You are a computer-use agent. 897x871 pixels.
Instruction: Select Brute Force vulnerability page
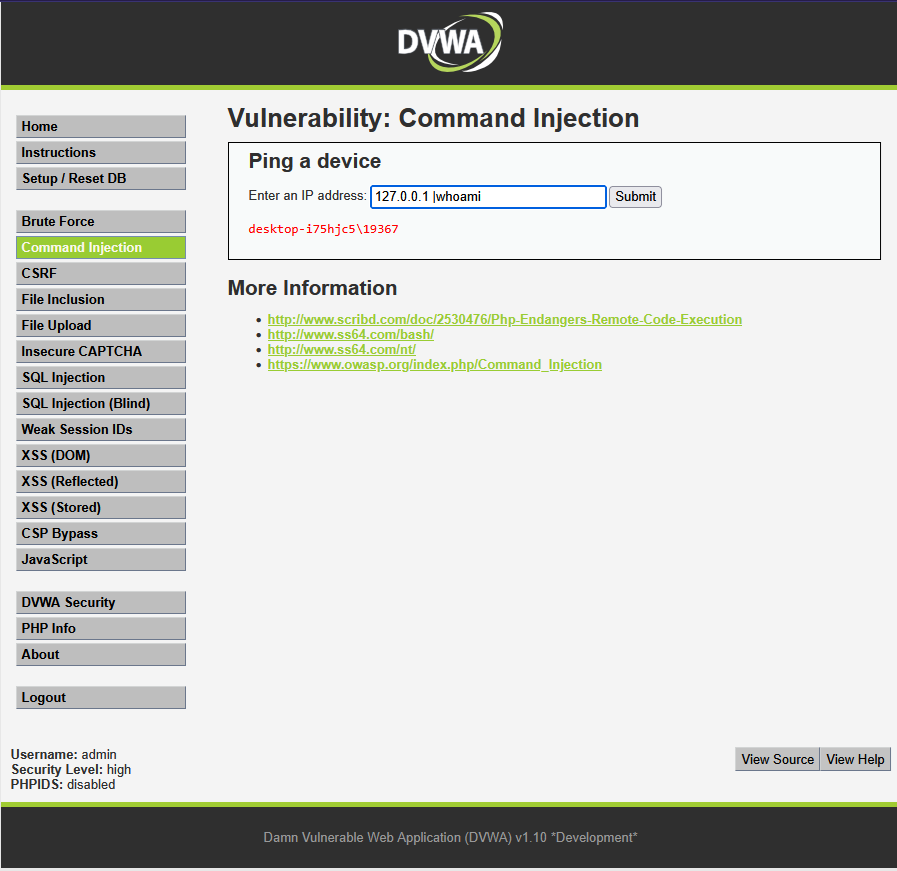point(101,221)
